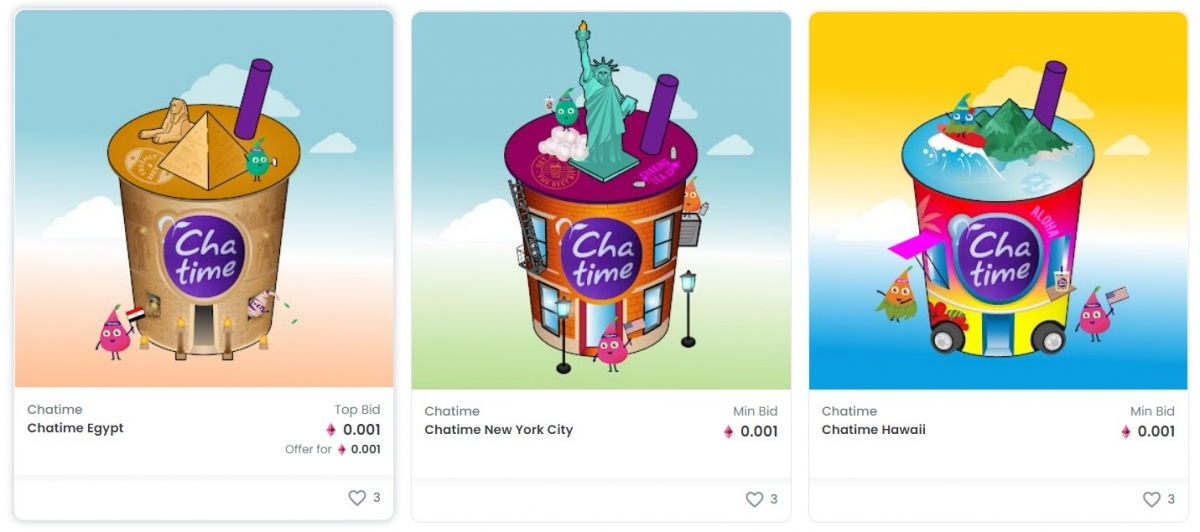
Task: Click the Ethereum icon on the Hawaii card
Action: click(x=1125, y=432)
